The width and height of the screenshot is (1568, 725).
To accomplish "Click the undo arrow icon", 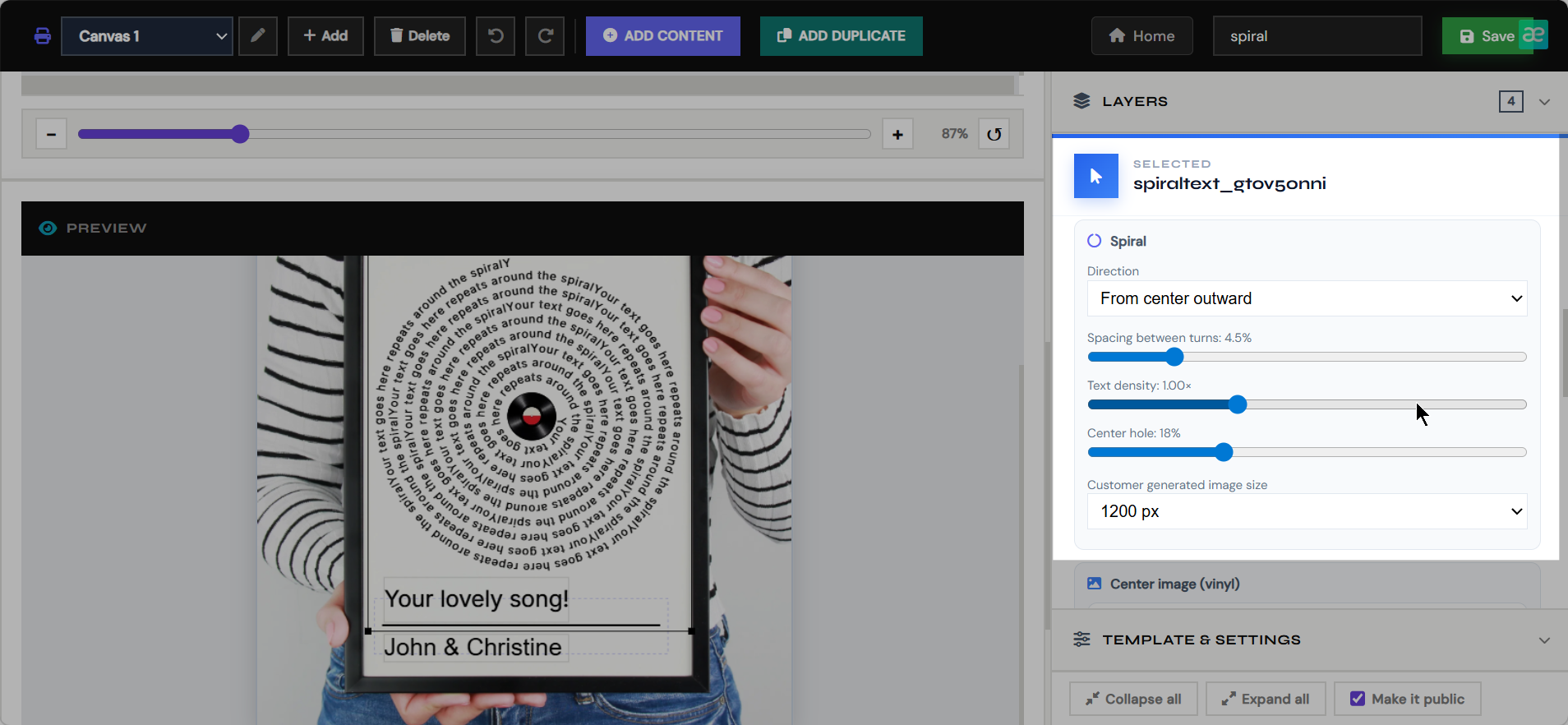I will [x=496, y=36].
